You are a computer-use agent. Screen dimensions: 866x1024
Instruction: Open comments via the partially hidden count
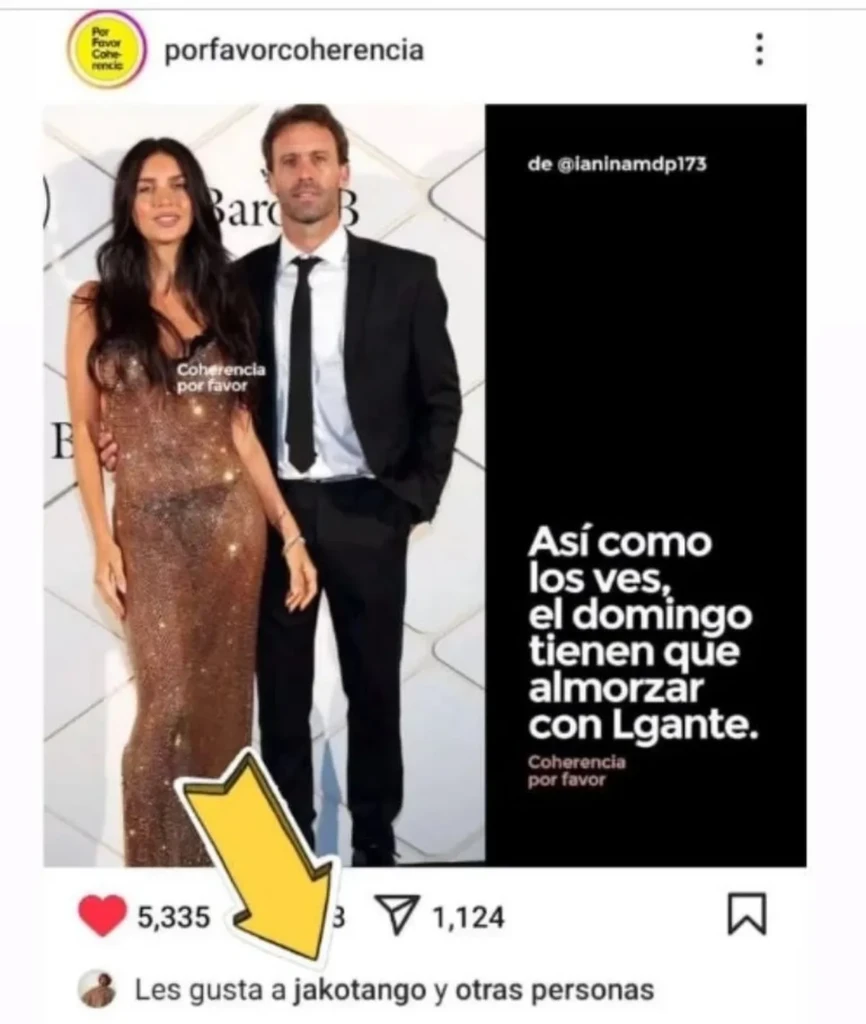pyautogui.click(x=338, y=917)
